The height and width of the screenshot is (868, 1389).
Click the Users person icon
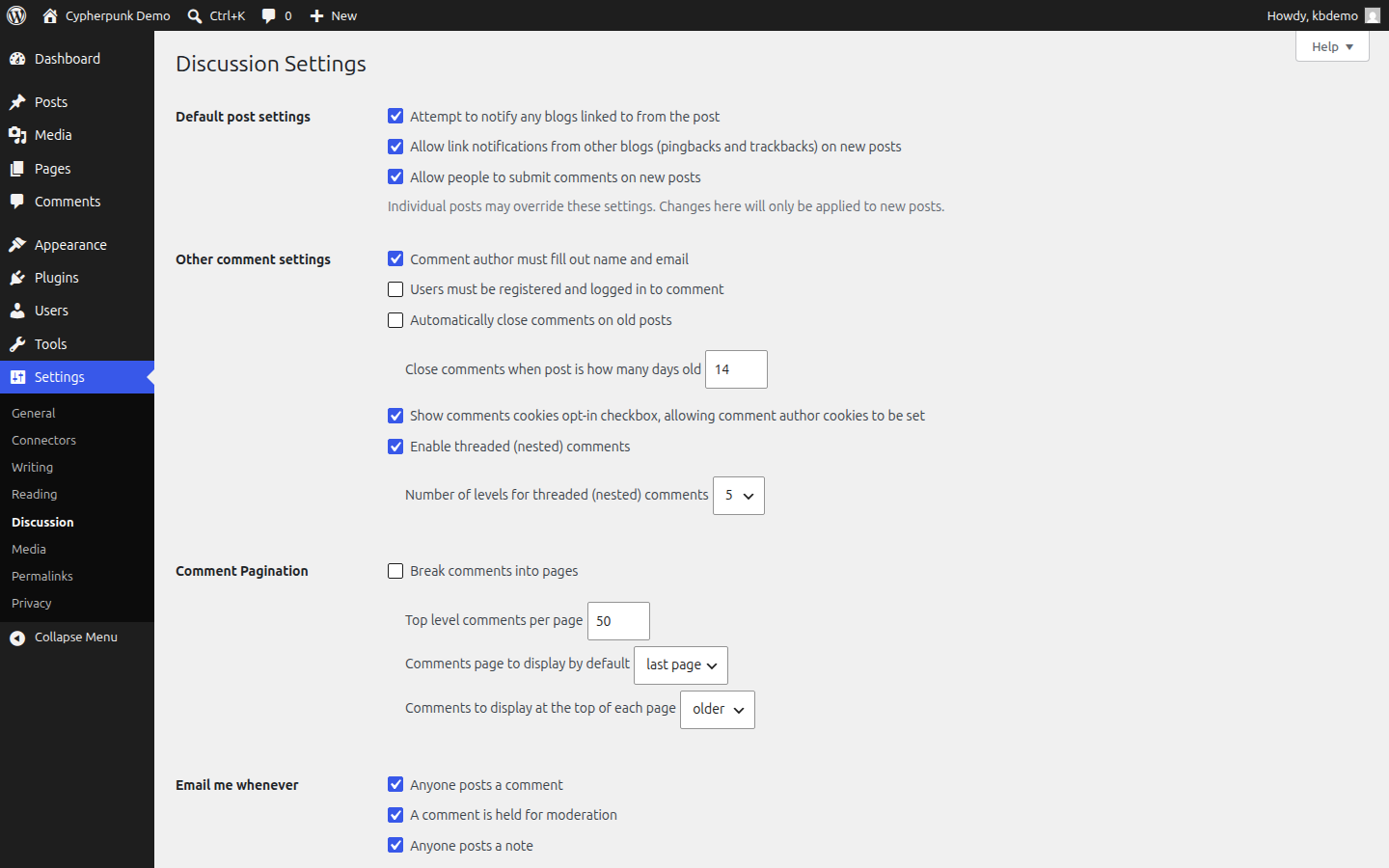(x=17, y=311)
